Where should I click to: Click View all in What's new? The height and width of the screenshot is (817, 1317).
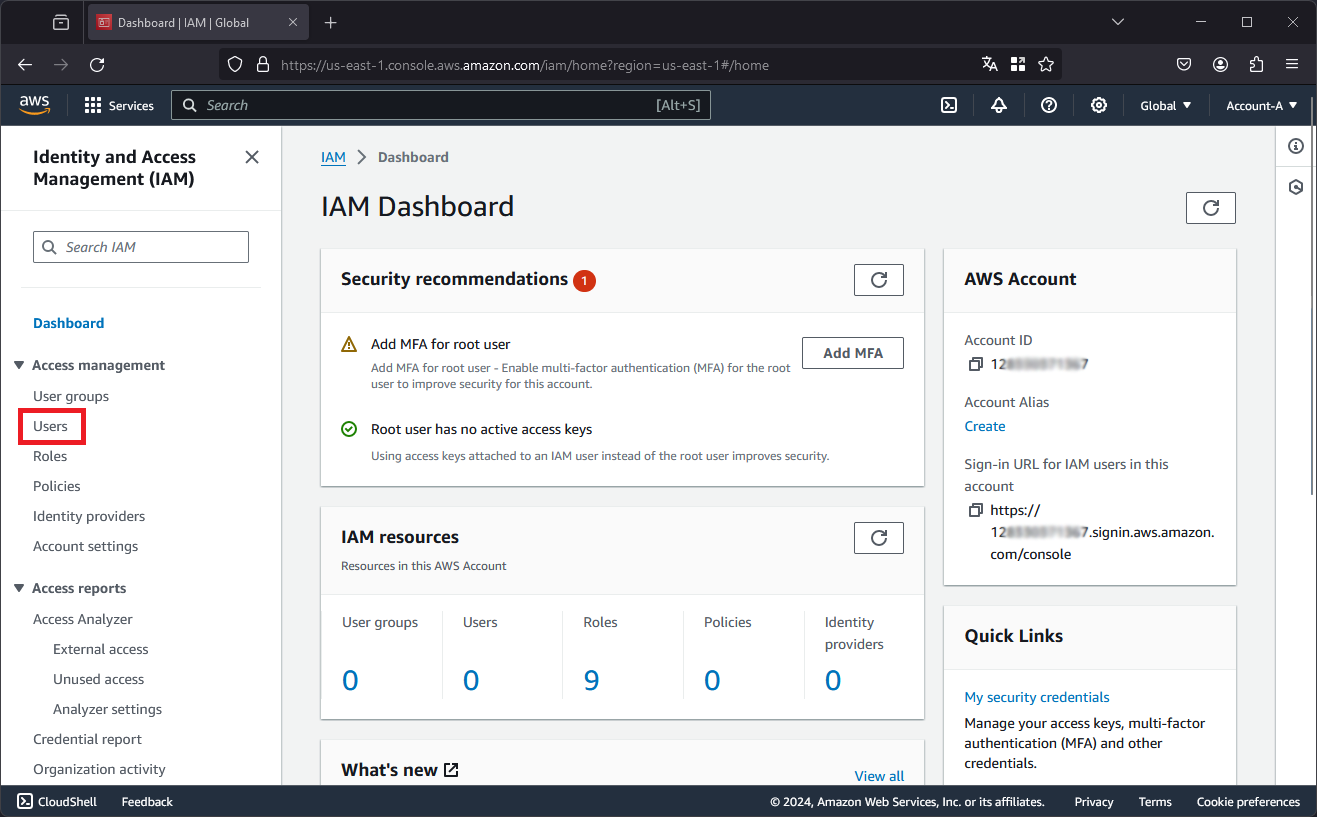coord(879,776)
